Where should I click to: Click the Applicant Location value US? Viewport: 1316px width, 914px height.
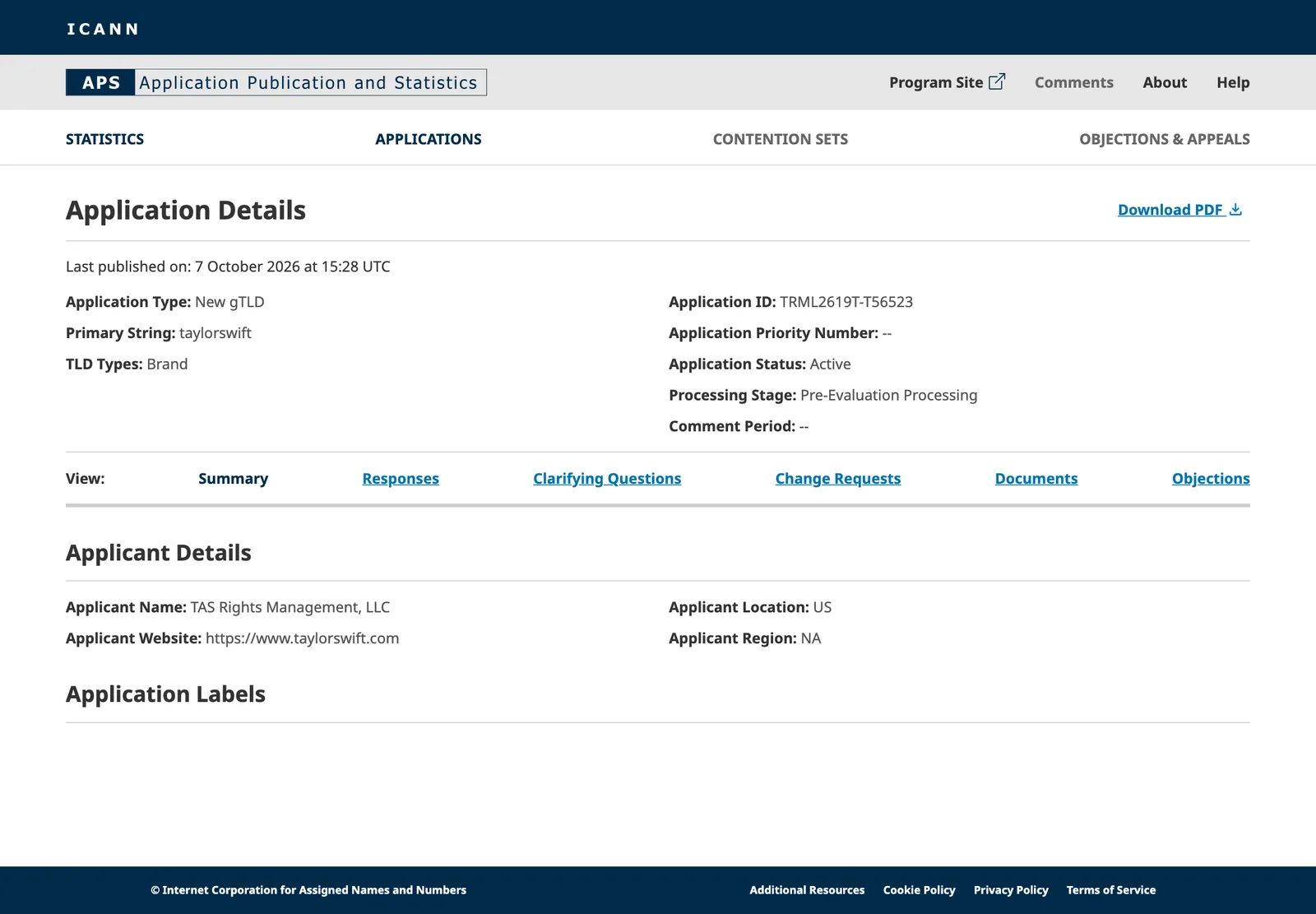click(x=822, y=607)
